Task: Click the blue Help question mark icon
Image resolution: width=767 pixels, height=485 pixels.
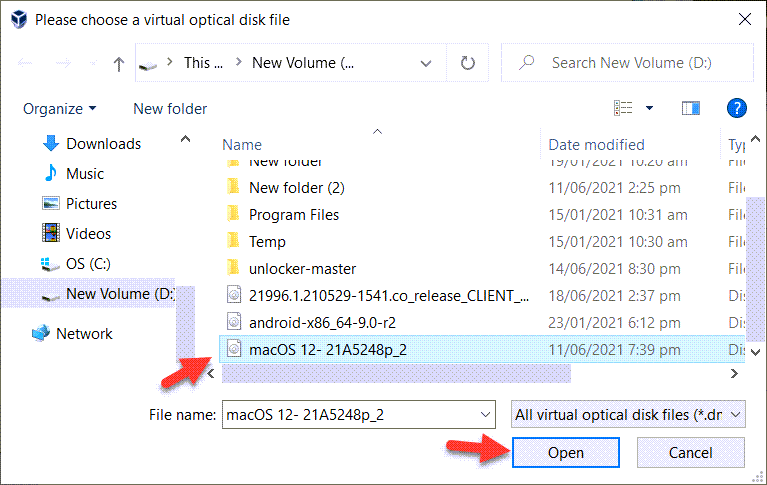Action: [736, 108]
